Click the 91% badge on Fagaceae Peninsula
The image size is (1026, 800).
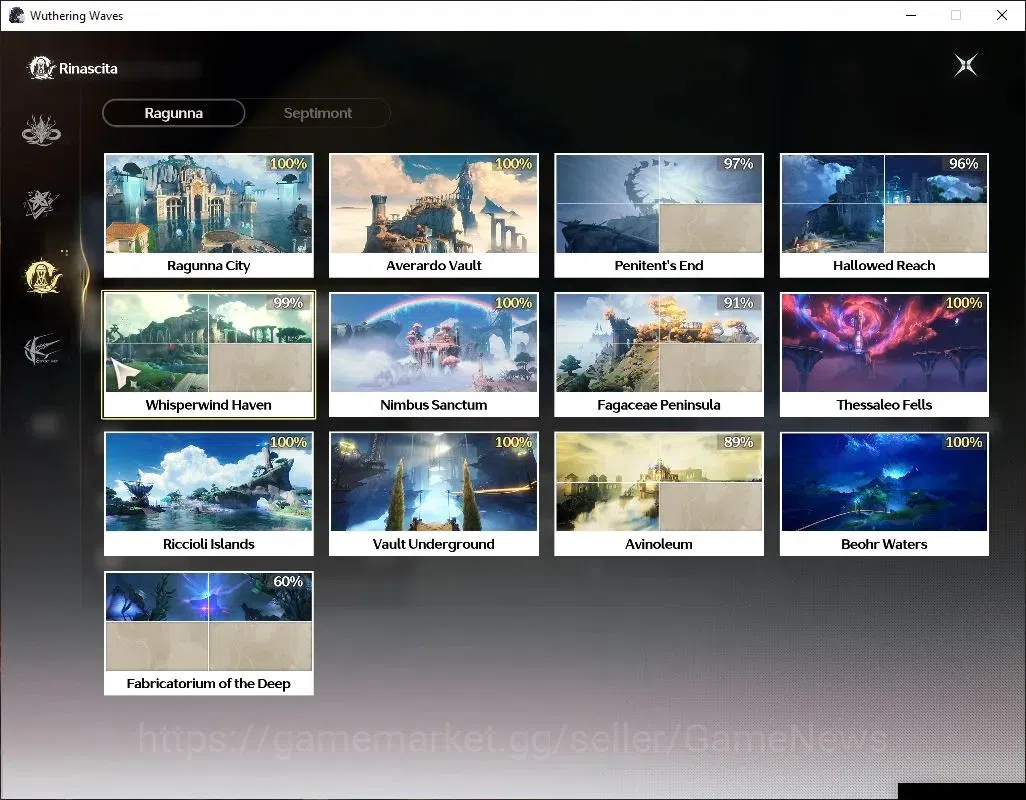(x=738, y=303)
